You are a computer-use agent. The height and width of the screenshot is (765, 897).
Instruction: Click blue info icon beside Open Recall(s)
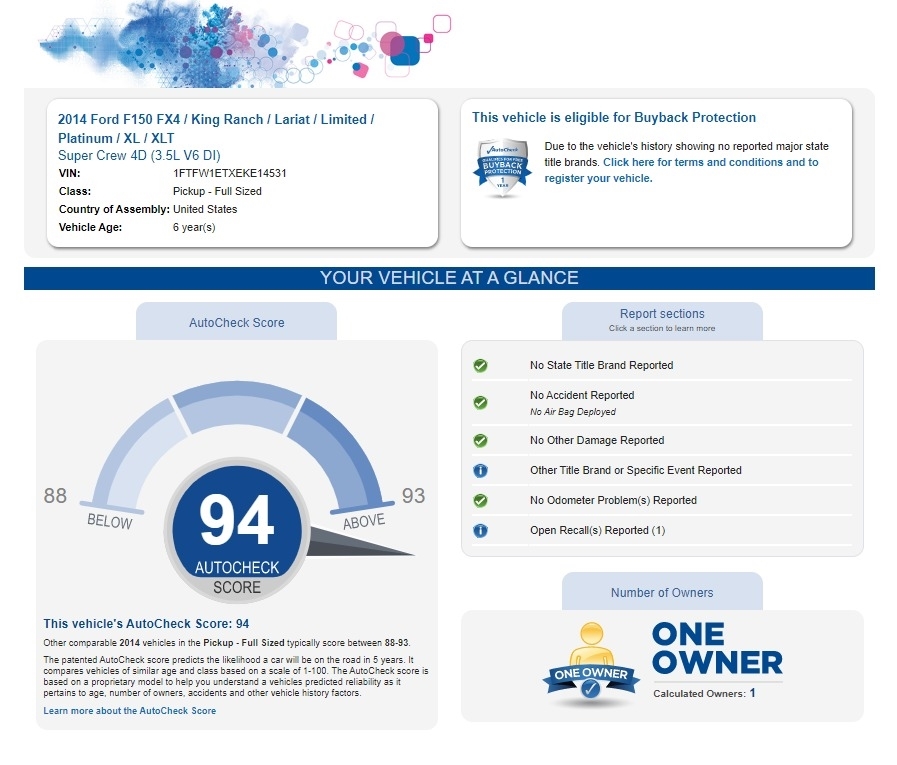tap(480, 531)
